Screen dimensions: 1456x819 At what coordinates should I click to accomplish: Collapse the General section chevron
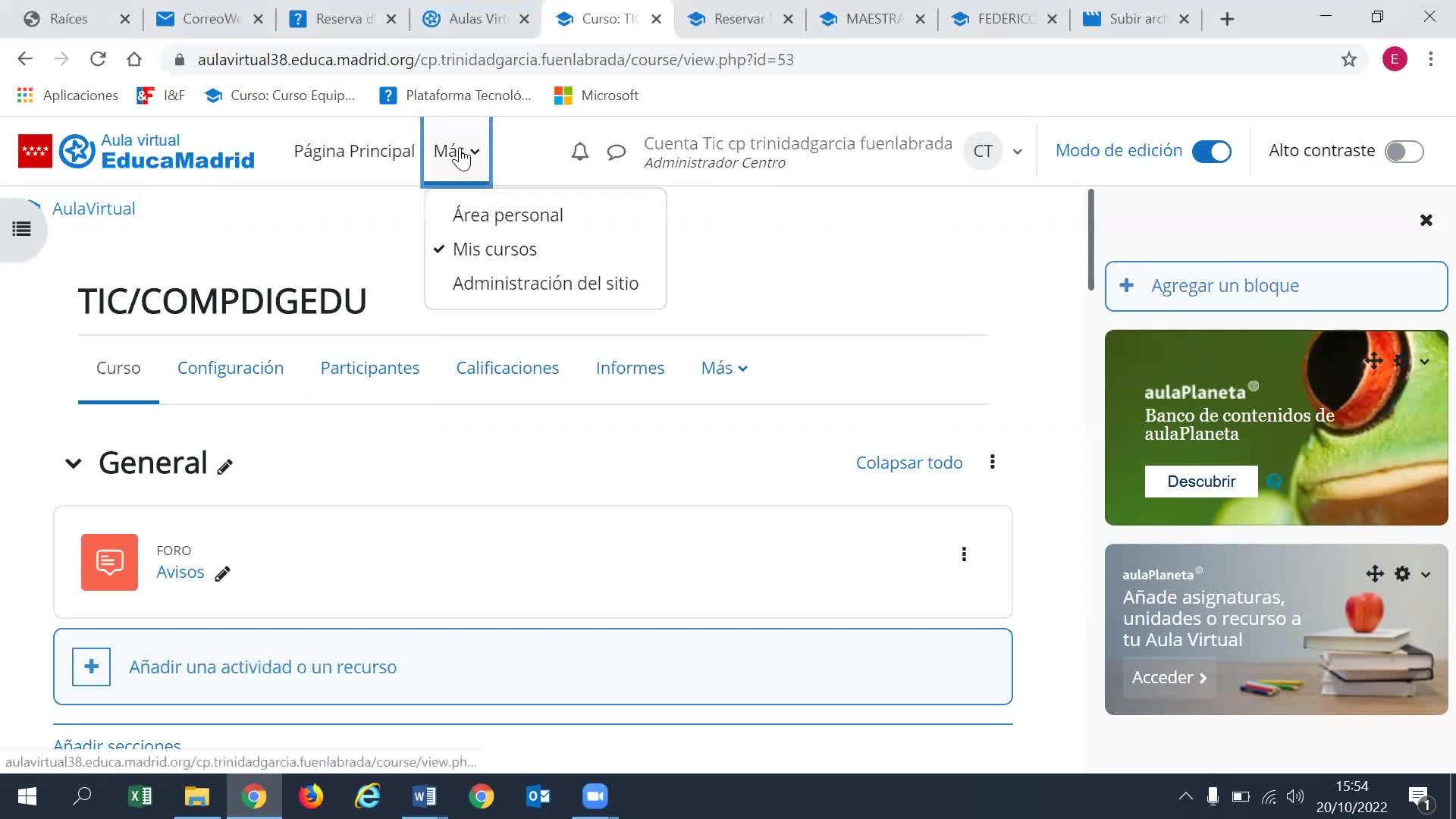(73, 463)
